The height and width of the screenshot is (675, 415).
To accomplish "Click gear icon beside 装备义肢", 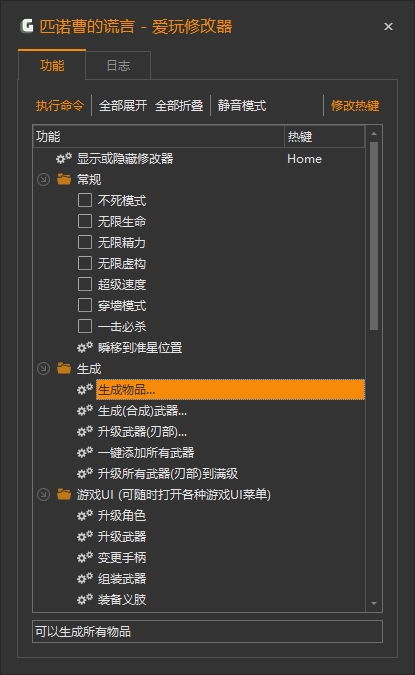I will click(x=85, y=599).
